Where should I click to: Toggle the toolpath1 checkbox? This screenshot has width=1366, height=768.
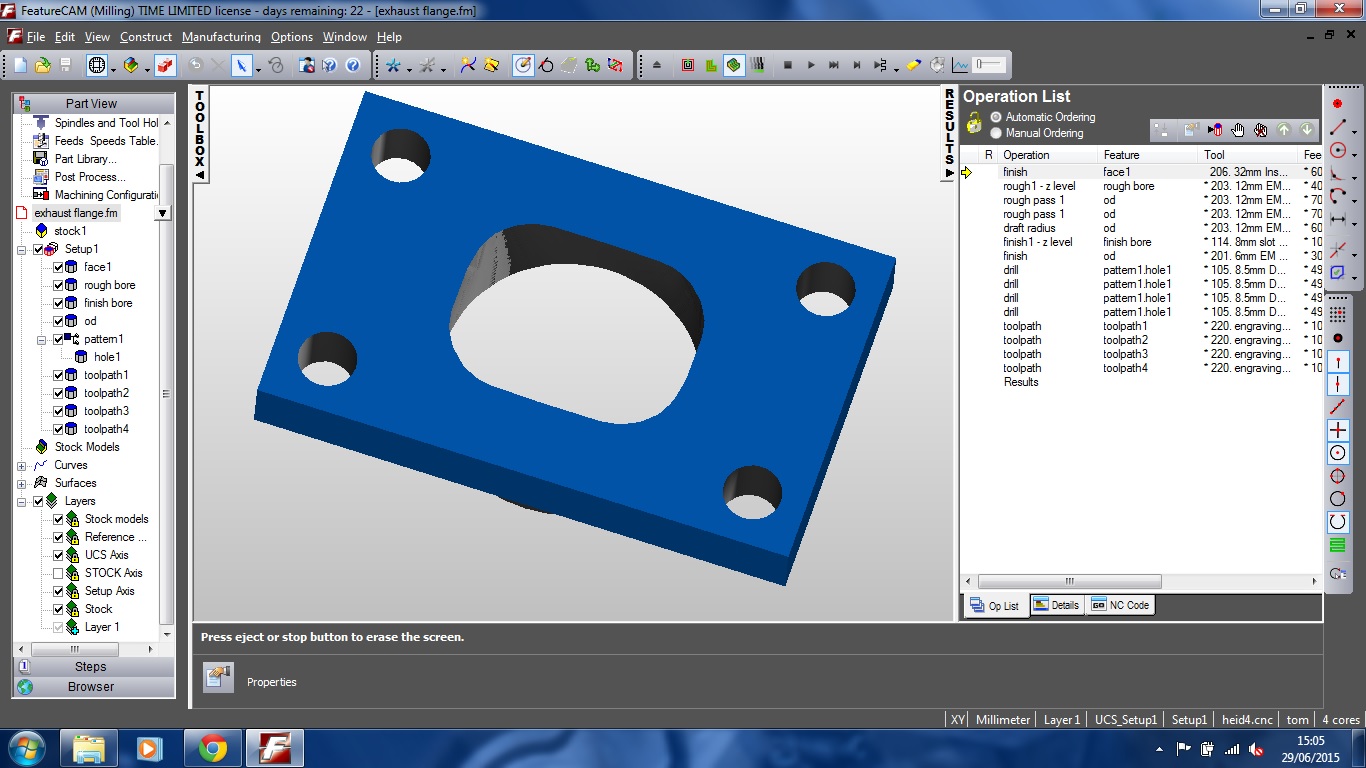58,375
